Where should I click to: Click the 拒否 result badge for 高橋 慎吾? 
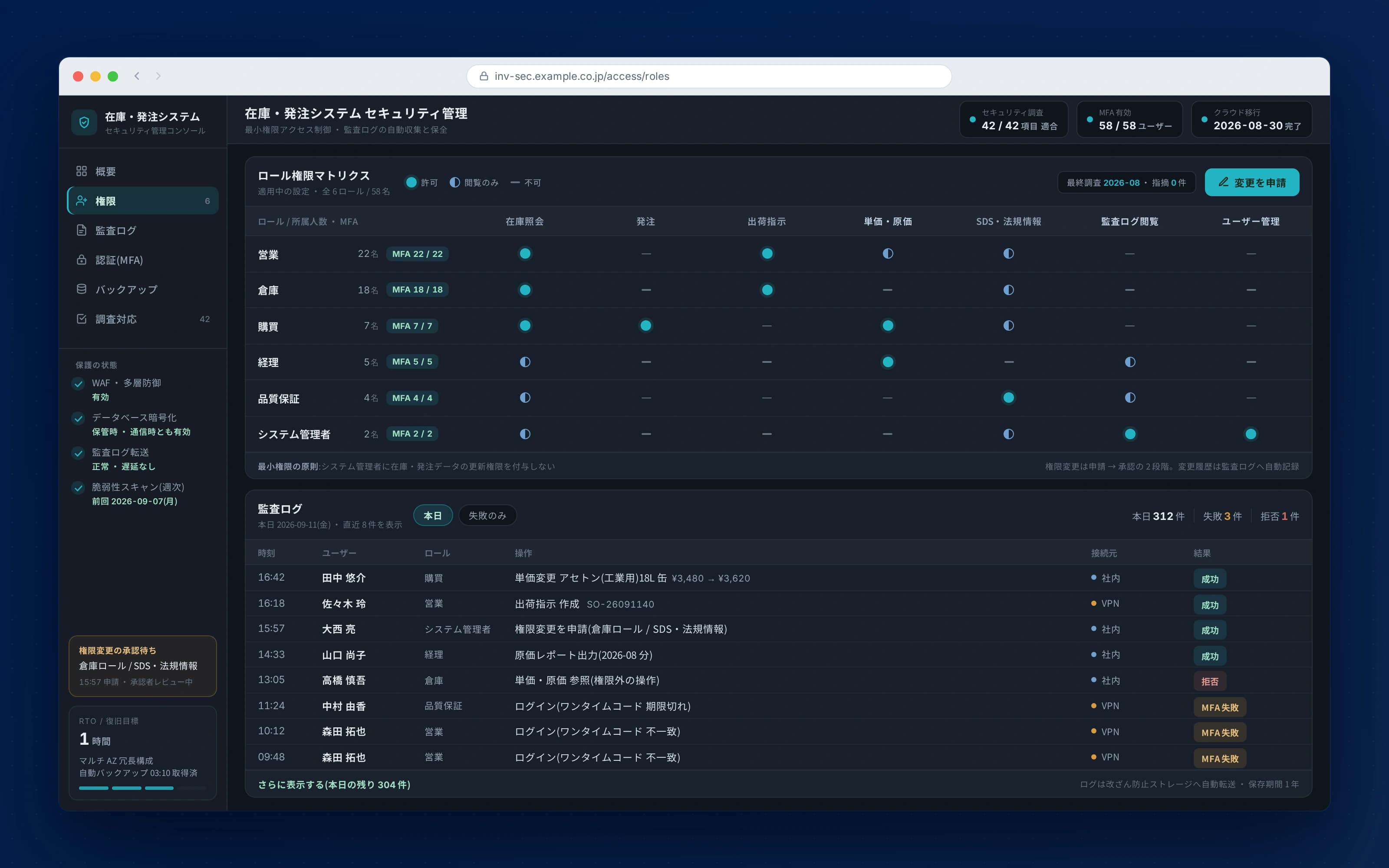click(x=1209, y=681)
